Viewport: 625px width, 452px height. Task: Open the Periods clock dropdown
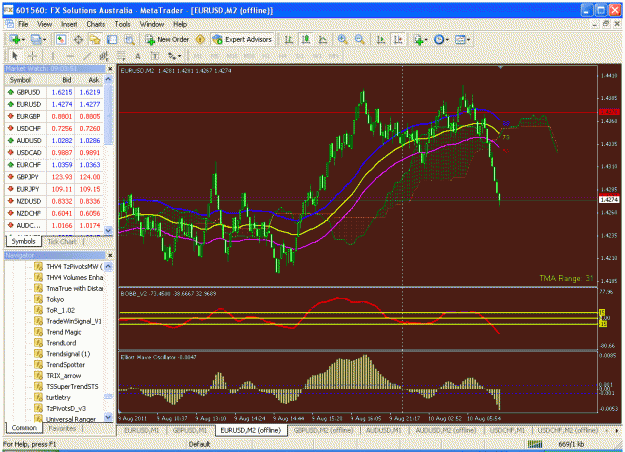coord(441,39)
